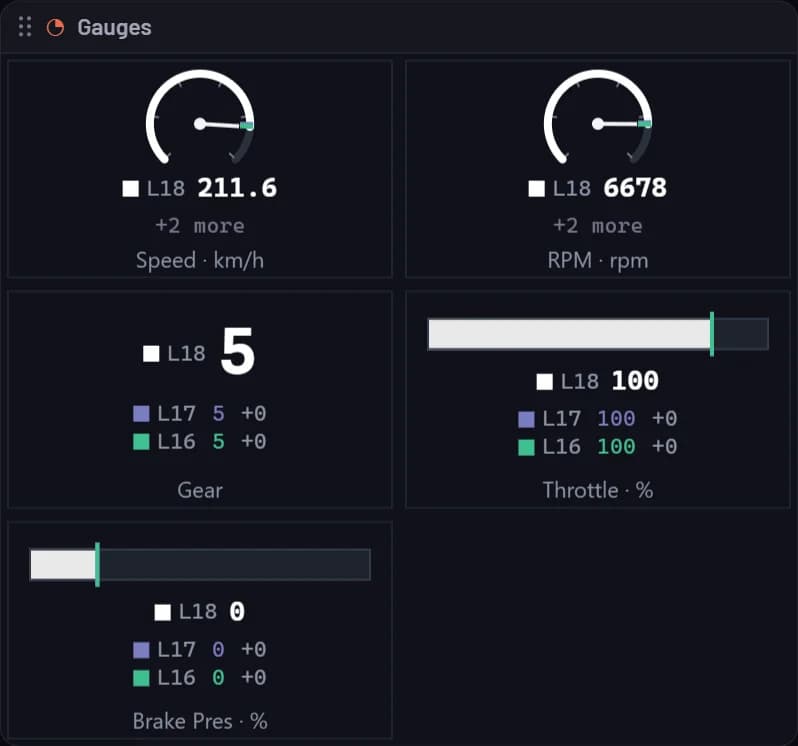Click the L17 label in the Brake Pres card

(176, 650)
